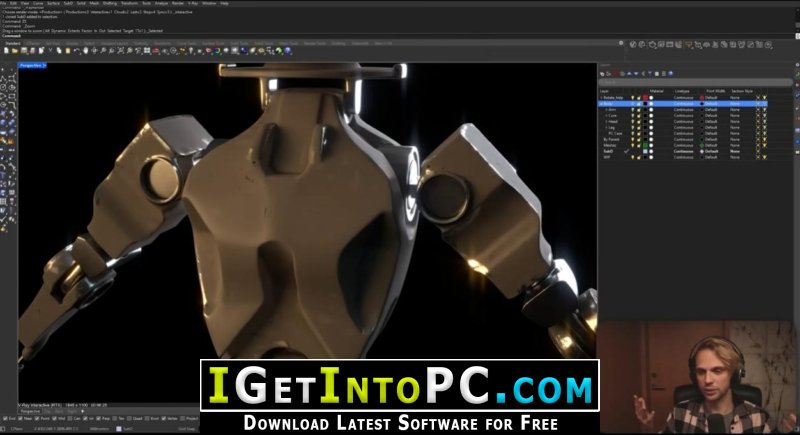Collapse the Body layer tree

click(x=601, y=104)
